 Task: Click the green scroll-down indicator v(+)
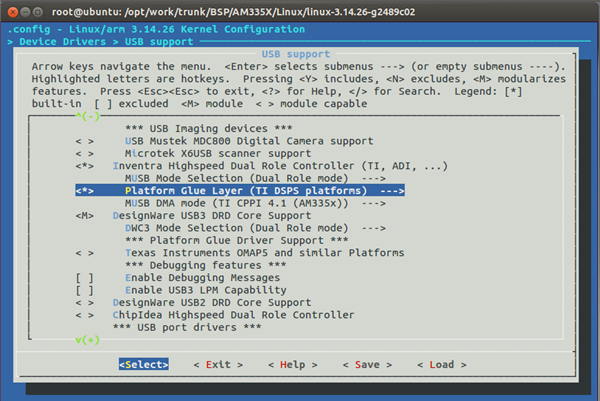[88, 340]
